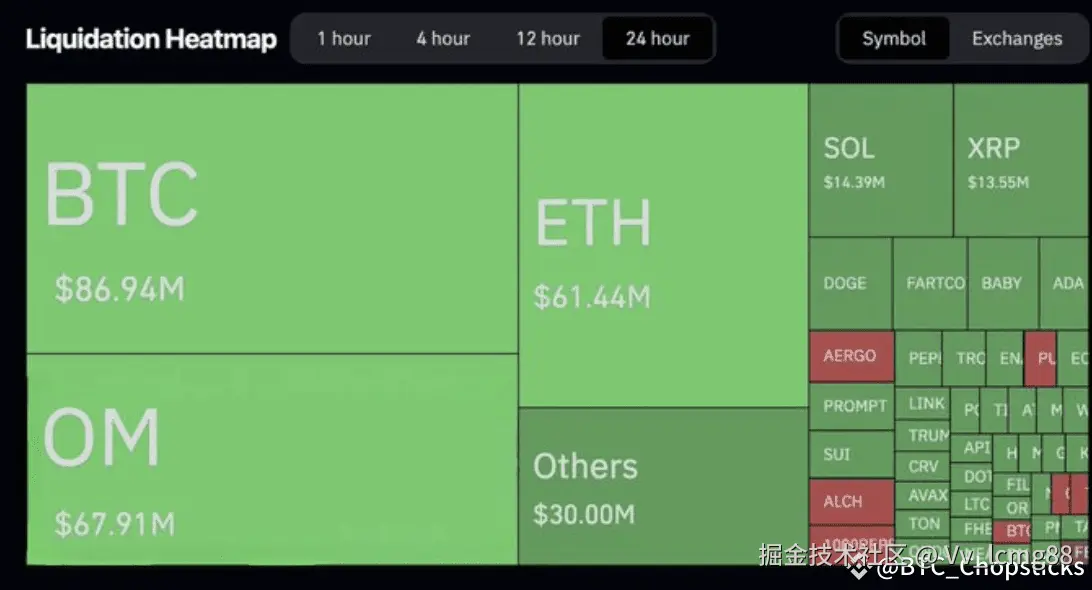
Task: Choose the 12 hour timeframe
Action: [548, 39]
